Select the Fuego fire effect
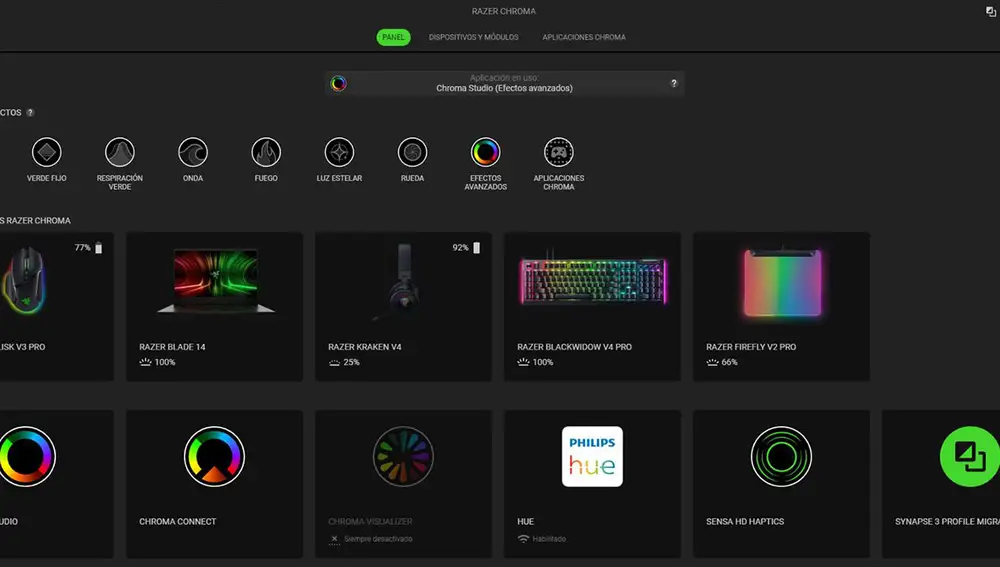Image resolution: width=1000 pixels, height=567 pixels. 266,153
